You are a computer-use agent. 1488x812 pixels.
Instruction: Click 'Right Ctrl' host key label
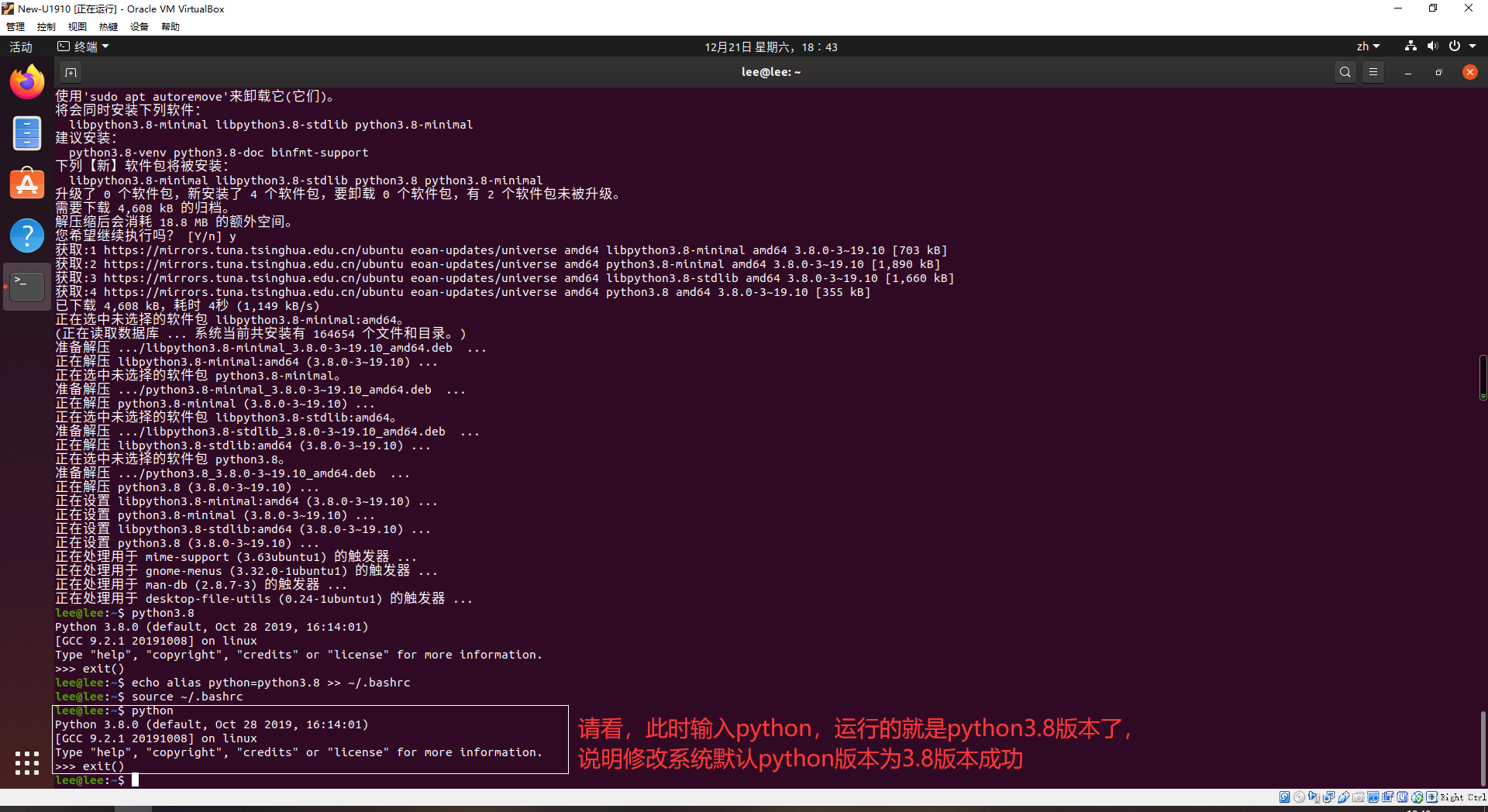(x=1463, y=797)
